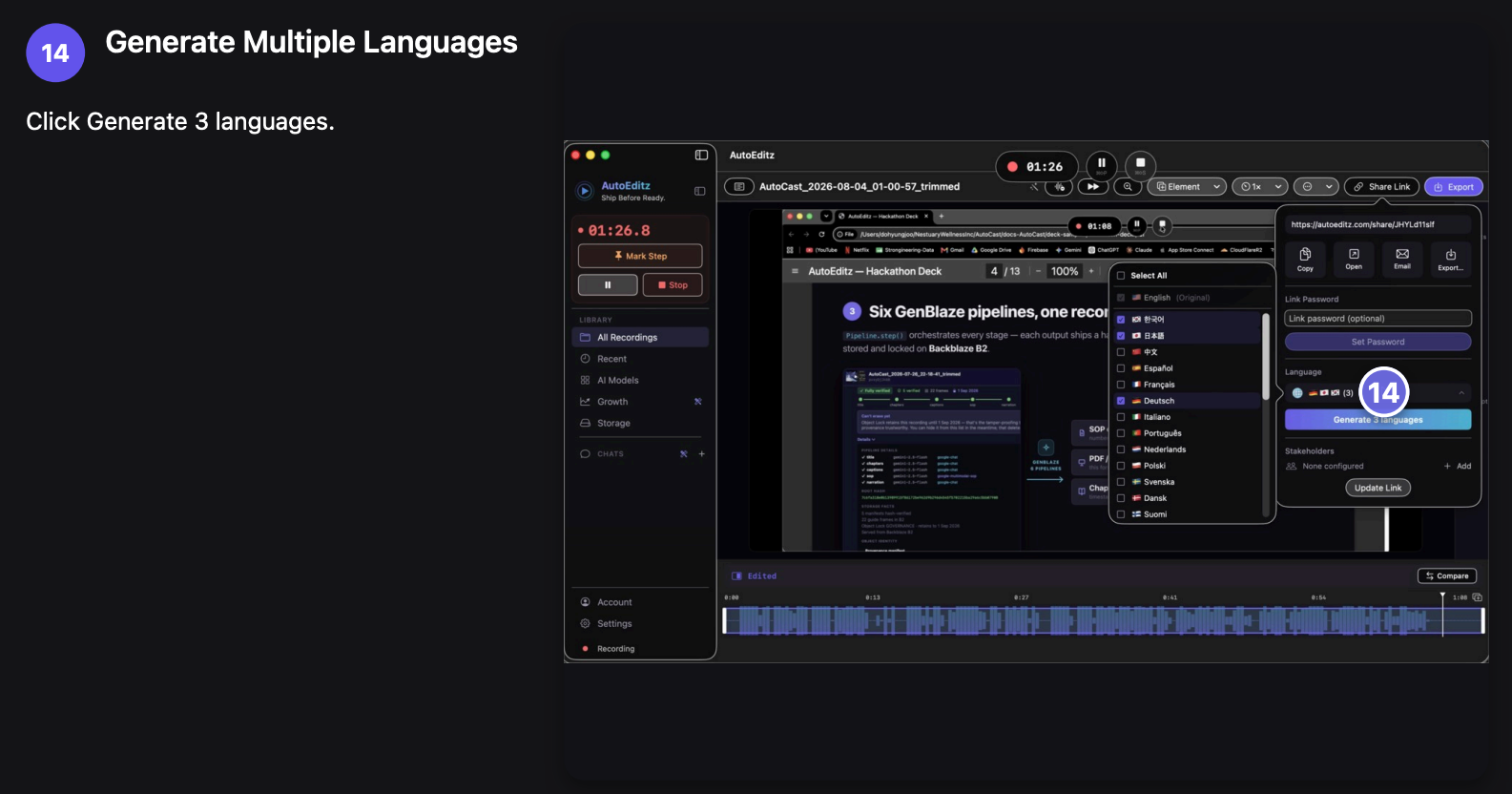Open Storage in the sidebar
The image size is (1512, 794).
coord(640,423)
